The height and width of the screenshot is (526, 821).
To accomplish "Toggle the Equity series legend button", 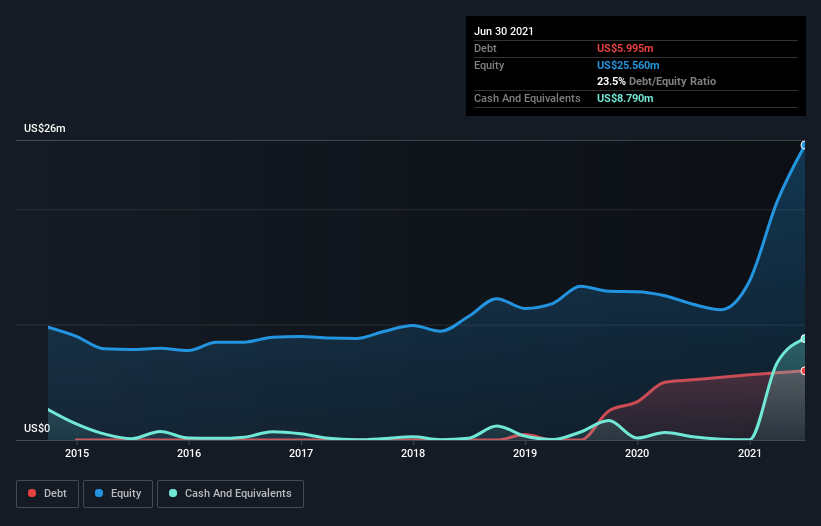I will tap(118, 494).
